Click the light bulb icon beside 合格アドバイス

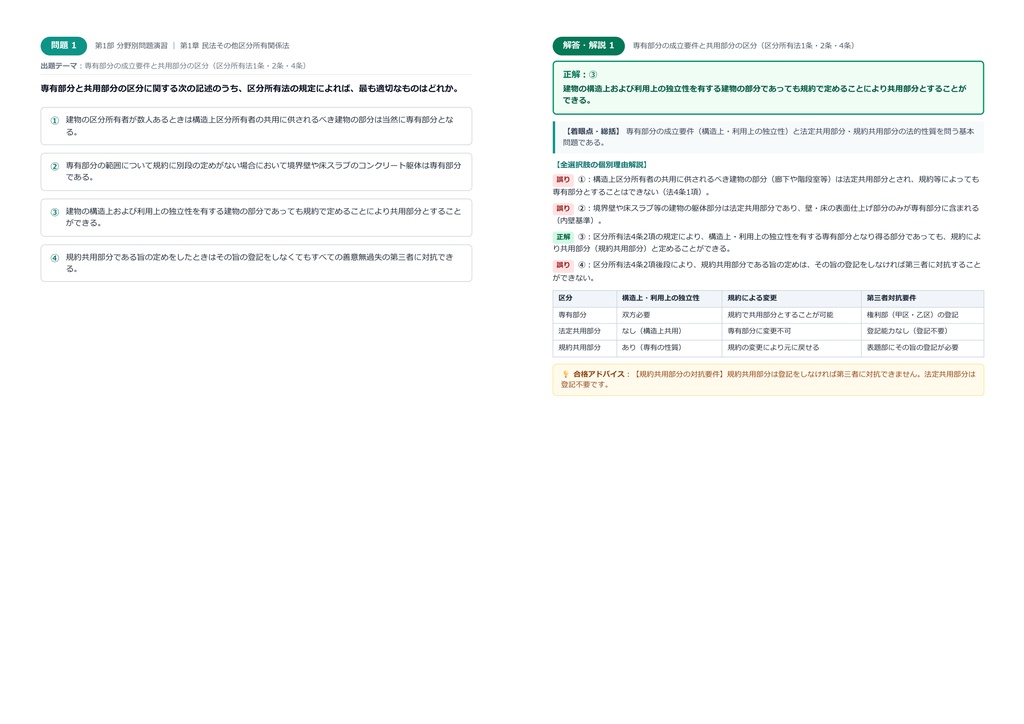(566, 374)
